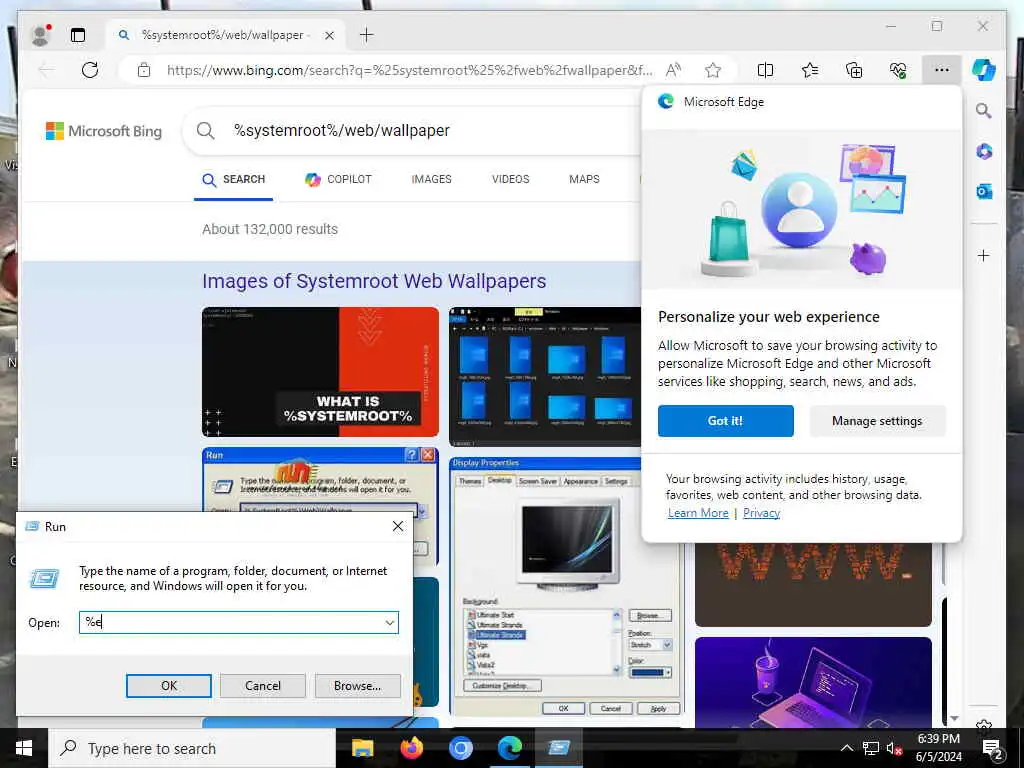Click the taskbar search box
Image resolution: width=1024 pixels, height=768 pixels.
point(193,748)
